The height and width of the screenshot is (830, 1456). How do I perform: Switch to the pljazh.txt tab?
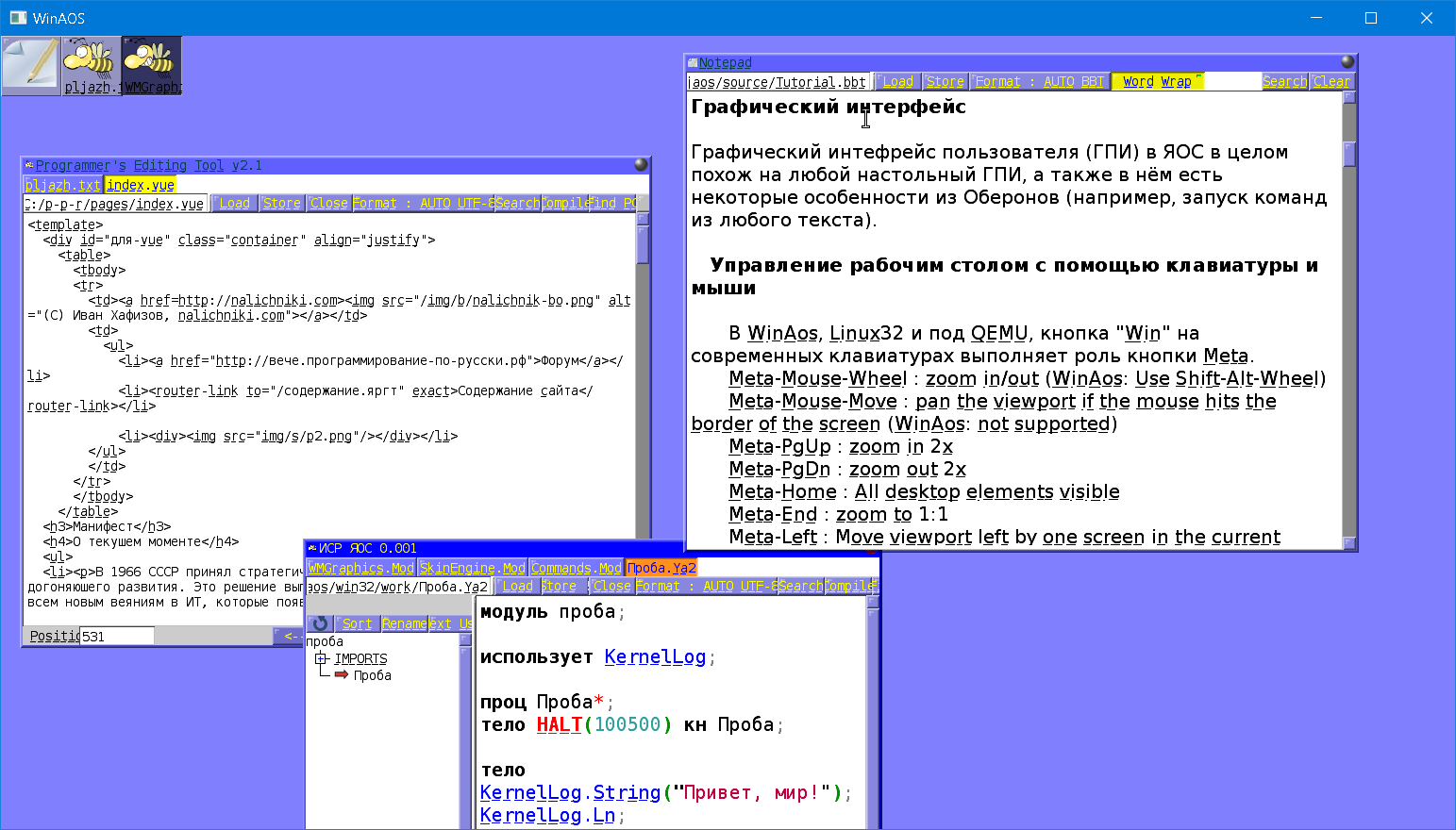coord(62,185)
